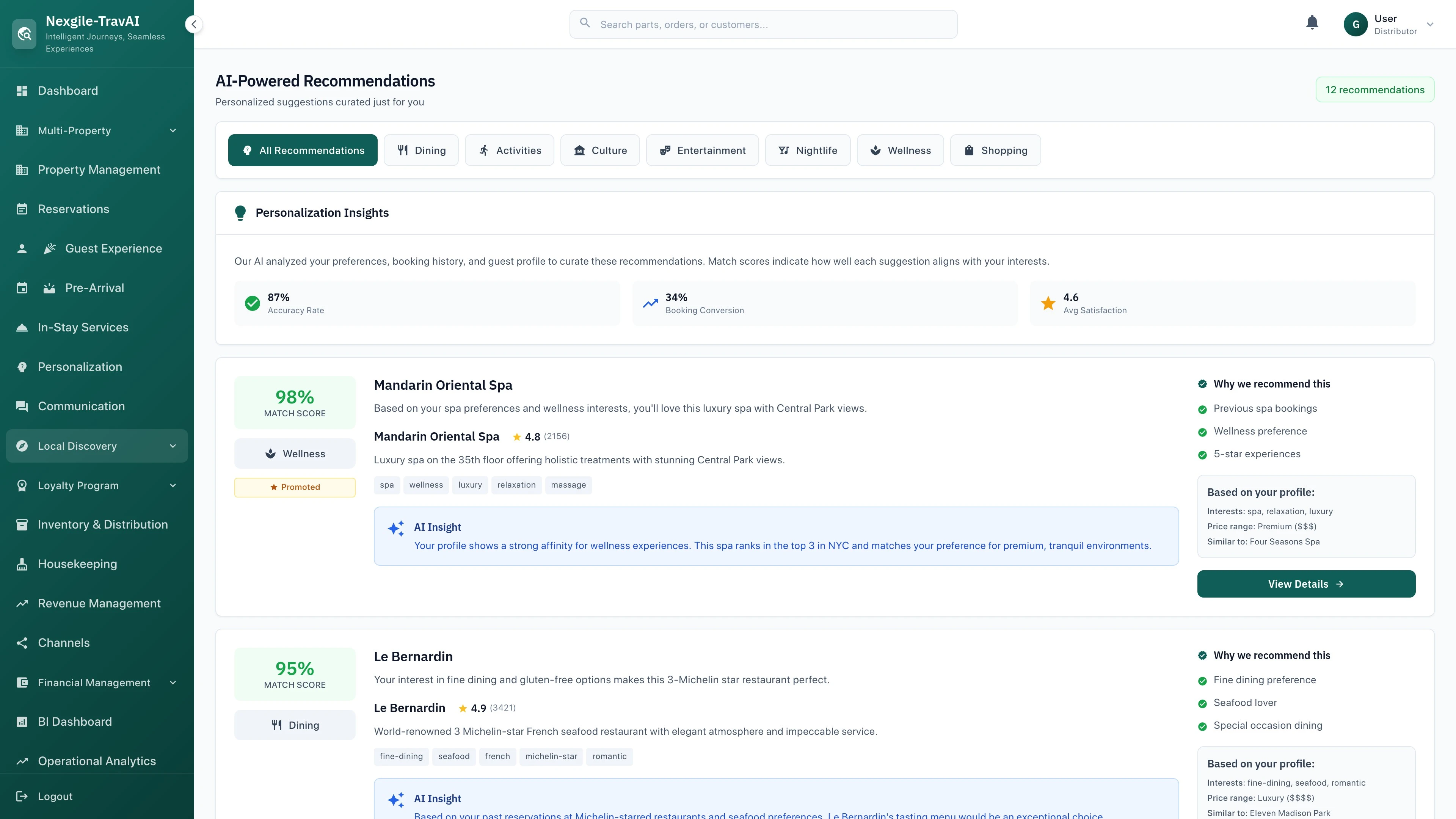Filter by the Wellness category tab
This screenshot has width=1456, height=819.
[x=900, y=151]
